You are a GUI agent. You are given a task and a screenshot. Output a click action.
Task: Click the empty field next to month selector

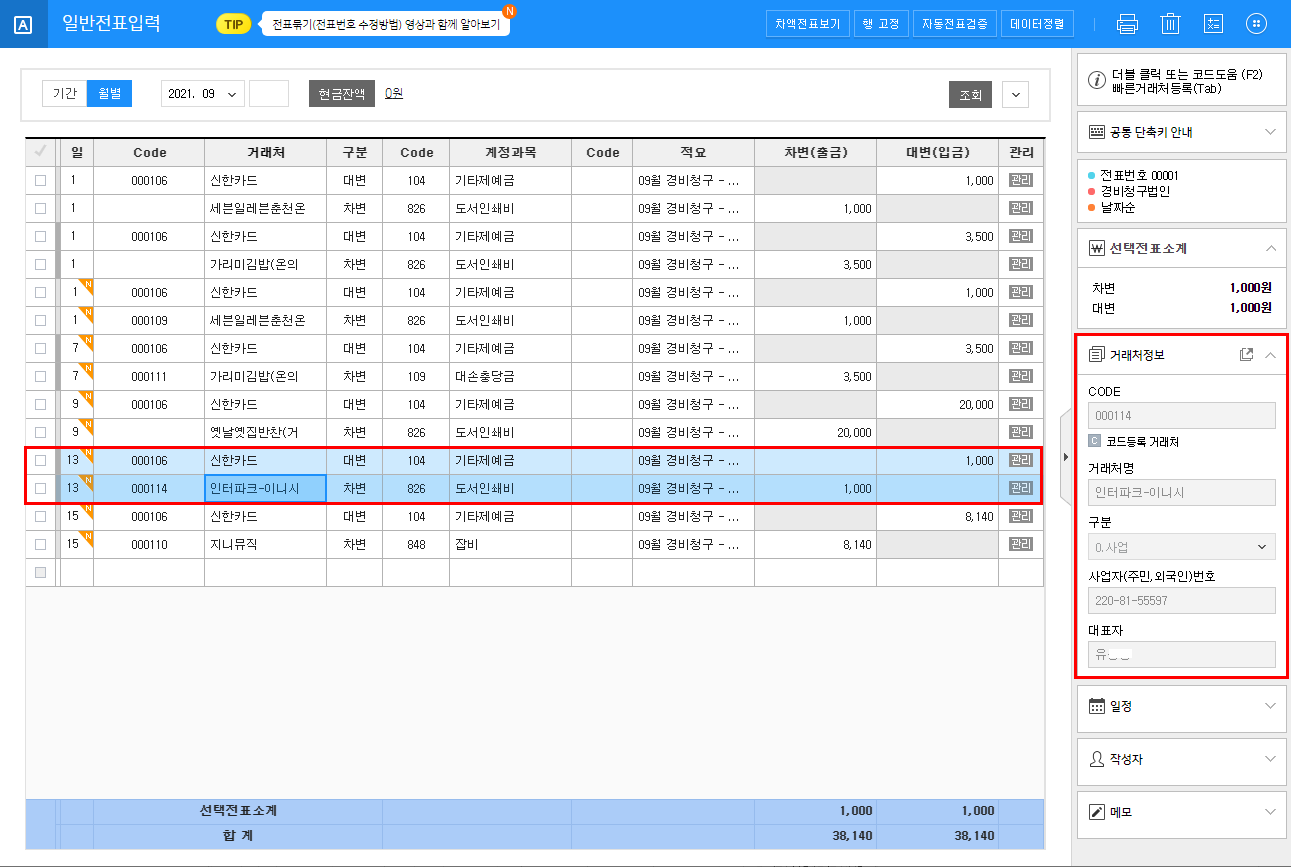click(x=268, y=94)
